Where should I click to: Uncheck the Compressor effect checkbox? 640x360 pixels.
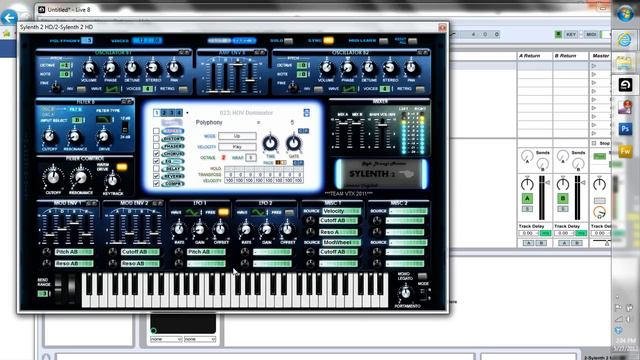(x=156, y=184)
